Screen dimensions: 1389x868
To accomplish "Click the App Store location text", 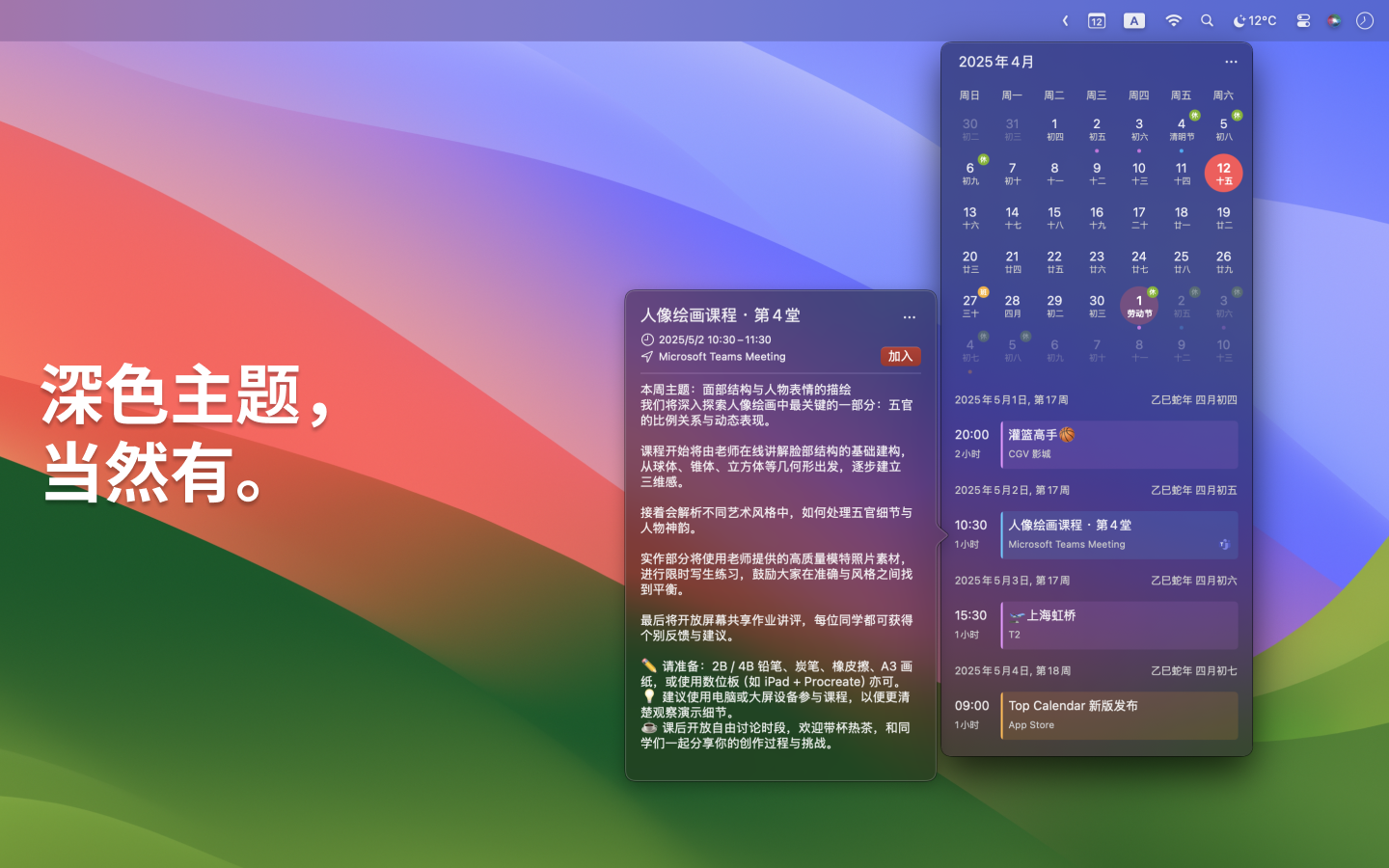I will coord(1031,725).
